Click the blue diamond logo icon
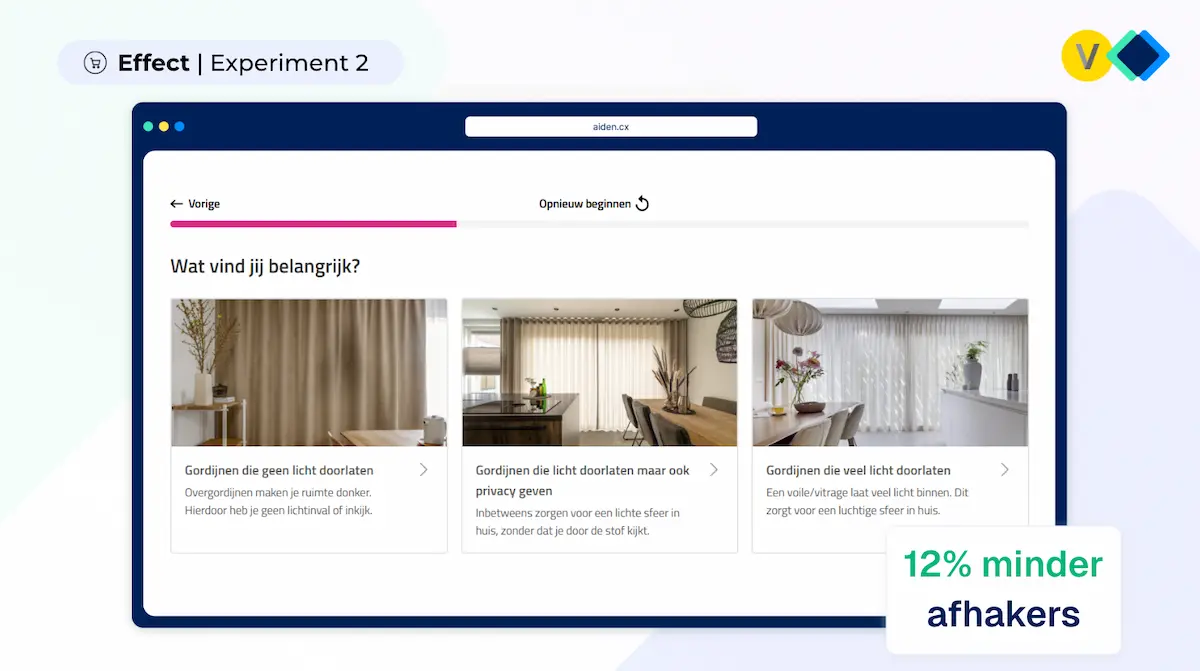Screen dimensions: 1200x671 point(1139,56)
